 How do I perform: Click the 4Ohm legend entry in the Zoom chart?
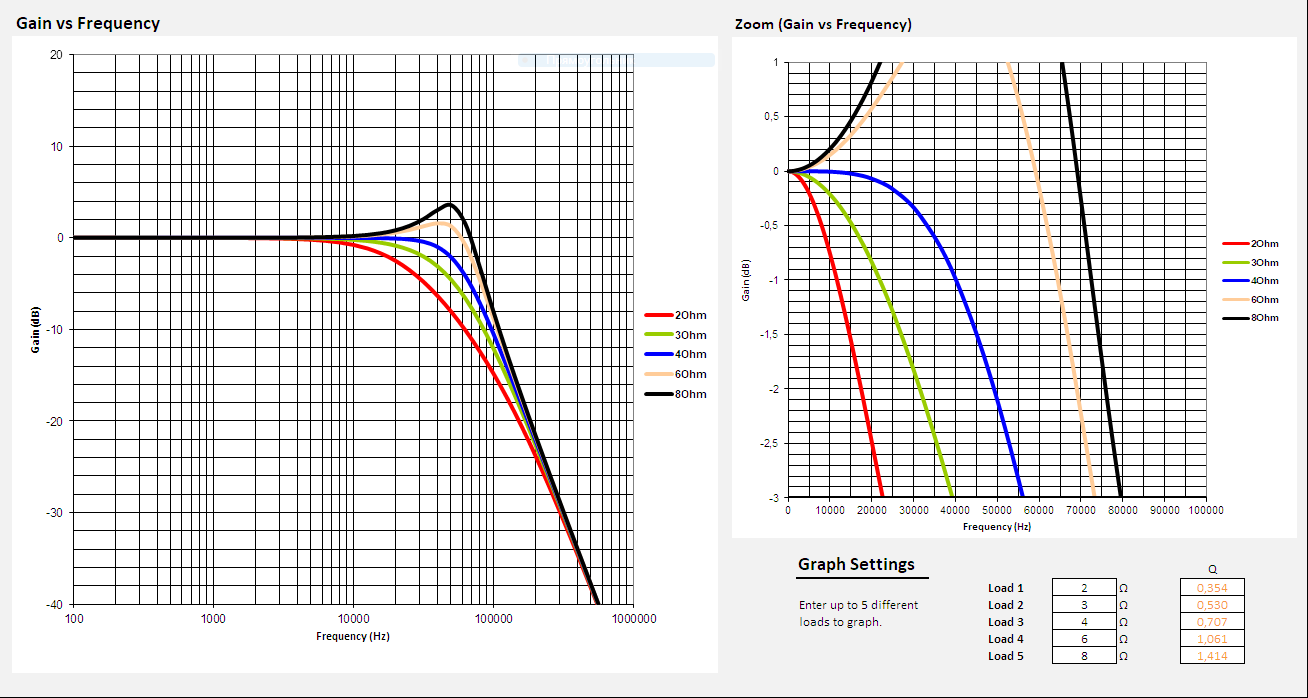pos(1250,281)
